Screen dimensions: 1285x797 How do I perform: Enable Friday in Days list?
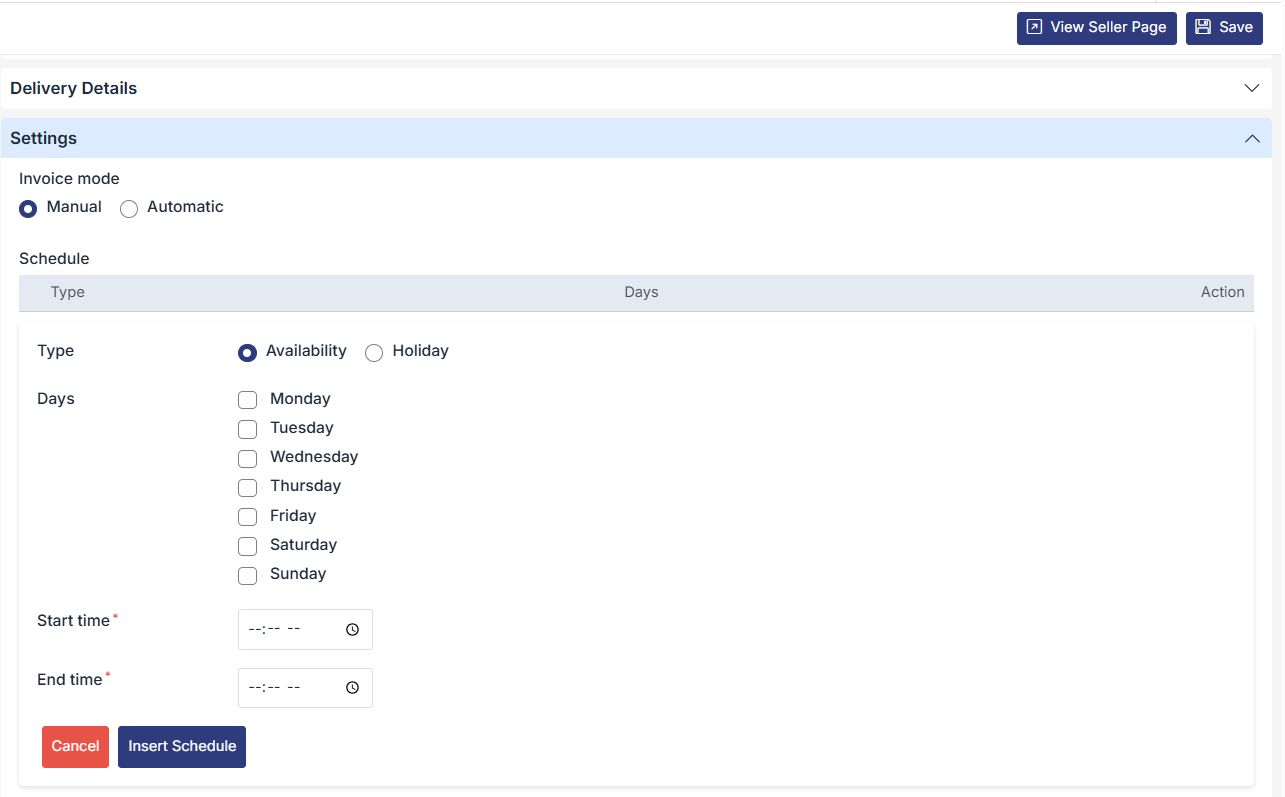coord(248,517)
